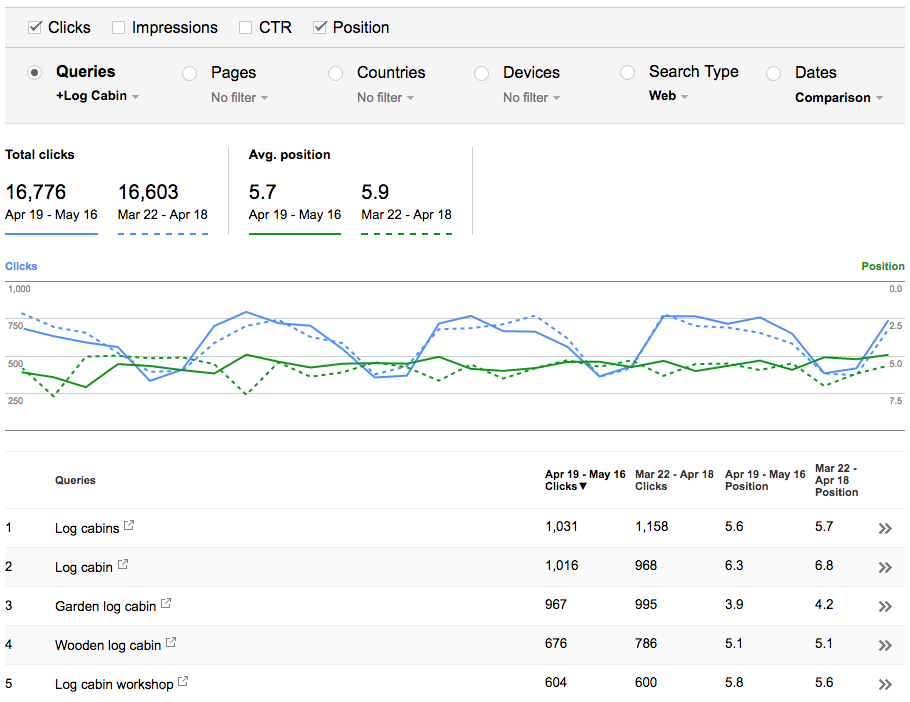910x702 pixels.
Task: Select the Countries radio button
Action: point(336,73)
